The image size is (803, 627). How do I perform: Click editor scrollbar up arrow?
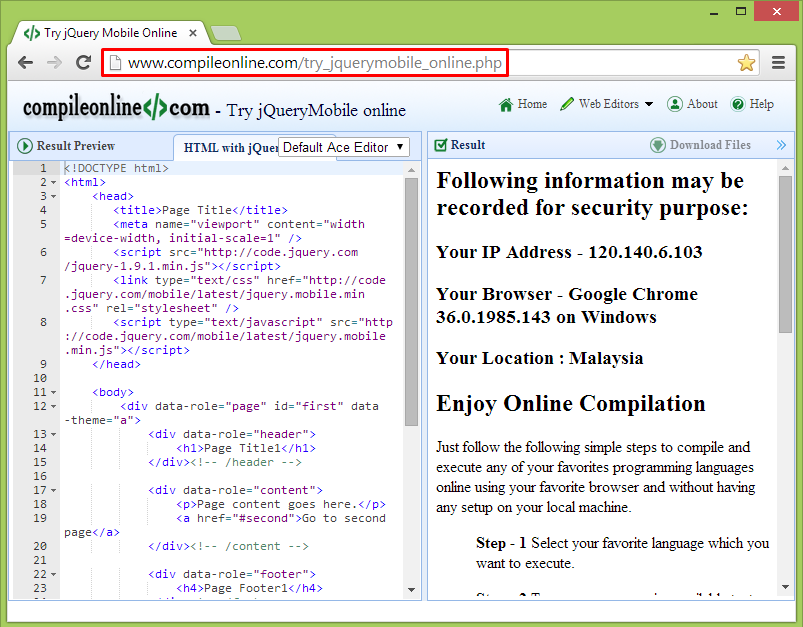coord(411,170)
